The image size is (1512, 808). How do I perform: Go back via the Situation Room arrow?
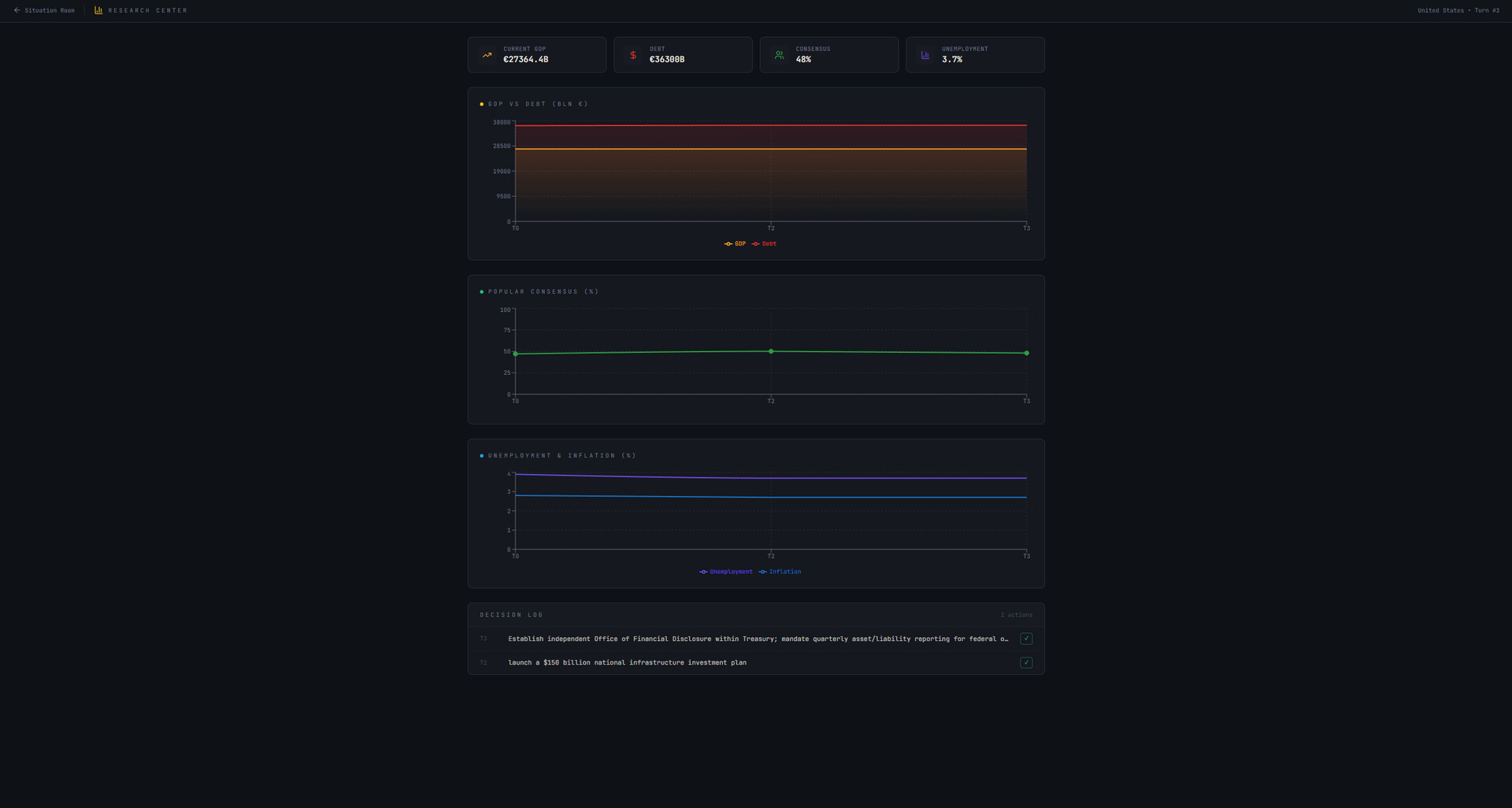[x=17, y=10]
